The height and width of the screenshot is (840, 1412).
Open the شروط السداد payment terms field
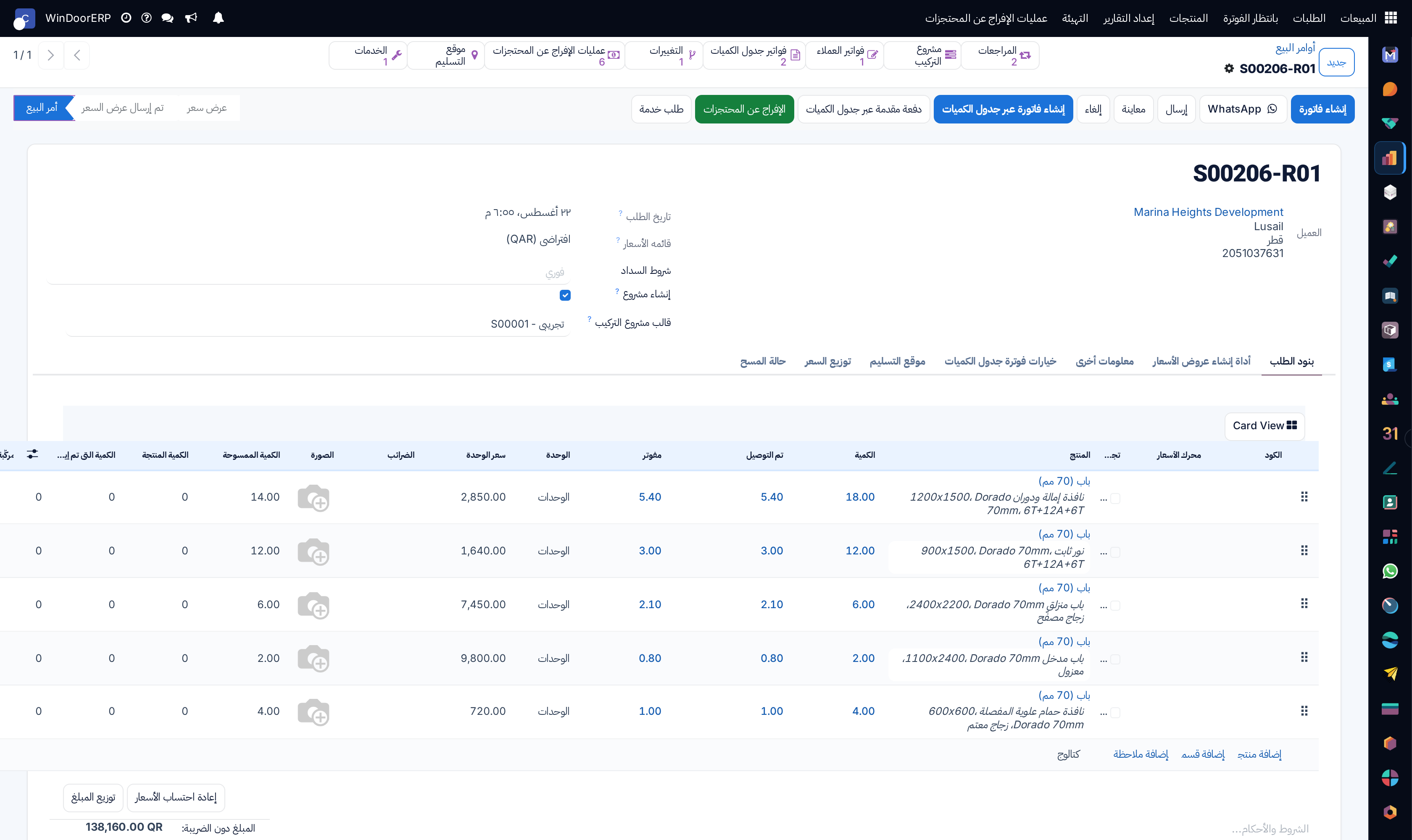click(309, 273)
